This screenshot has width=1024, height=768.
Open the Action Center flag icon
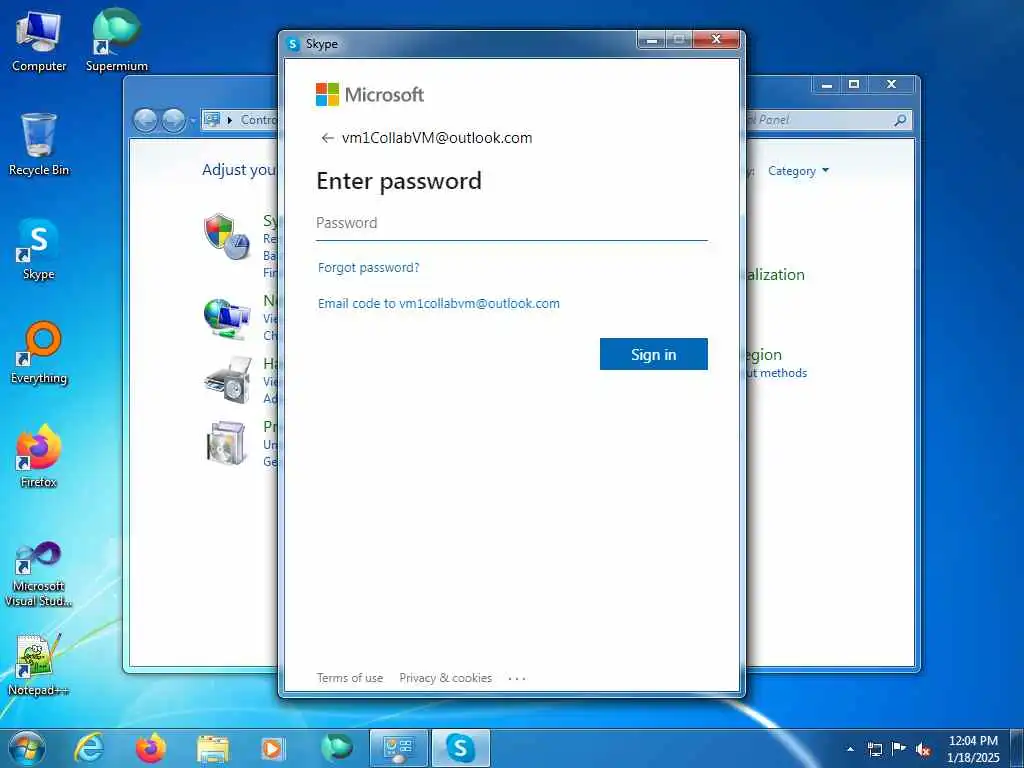(x=899, y=749)
